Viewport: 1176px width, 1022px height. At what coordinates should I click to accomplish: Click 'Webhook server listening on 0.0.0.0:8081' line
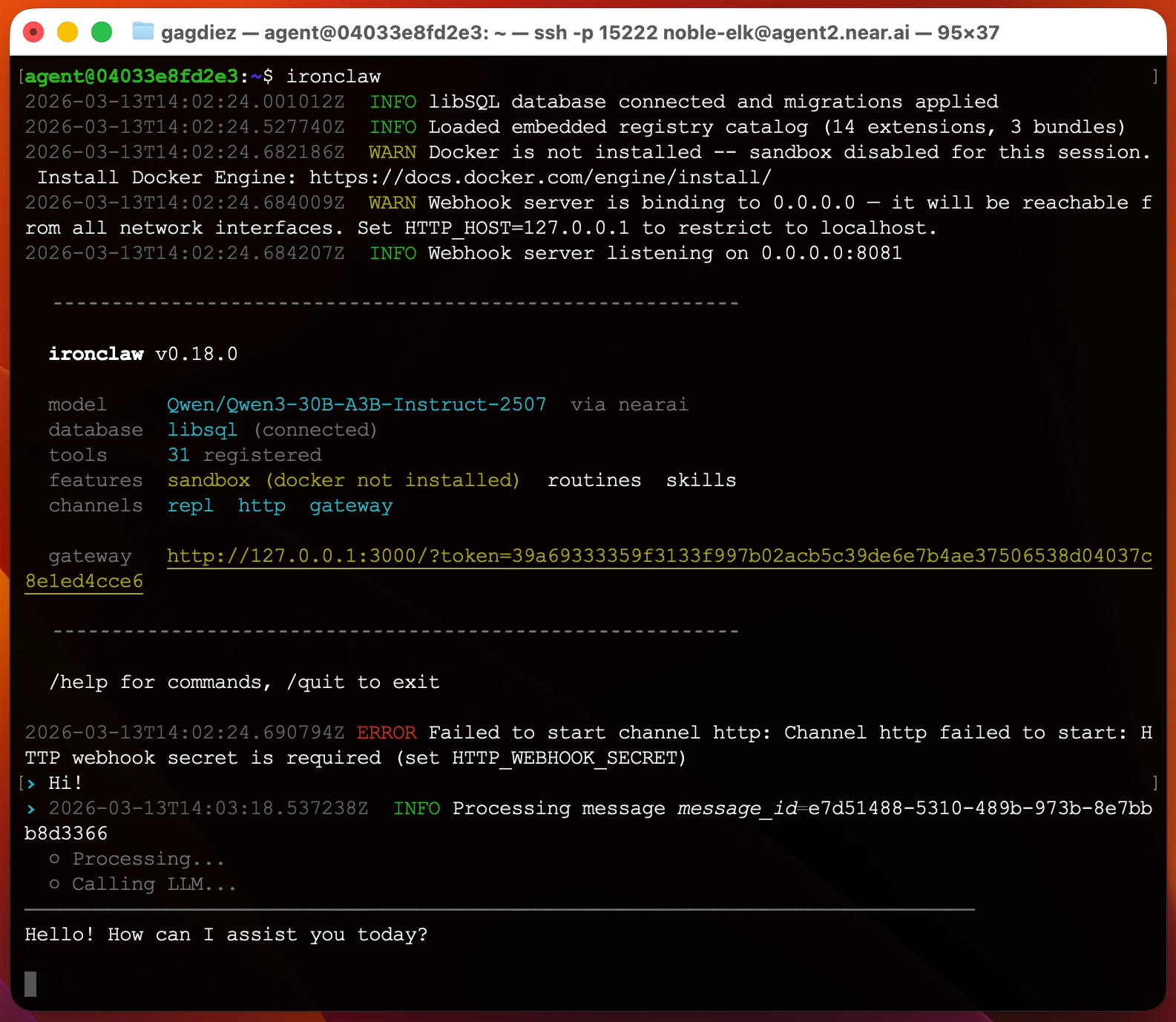pyautogui.click(x=665, y=253)
